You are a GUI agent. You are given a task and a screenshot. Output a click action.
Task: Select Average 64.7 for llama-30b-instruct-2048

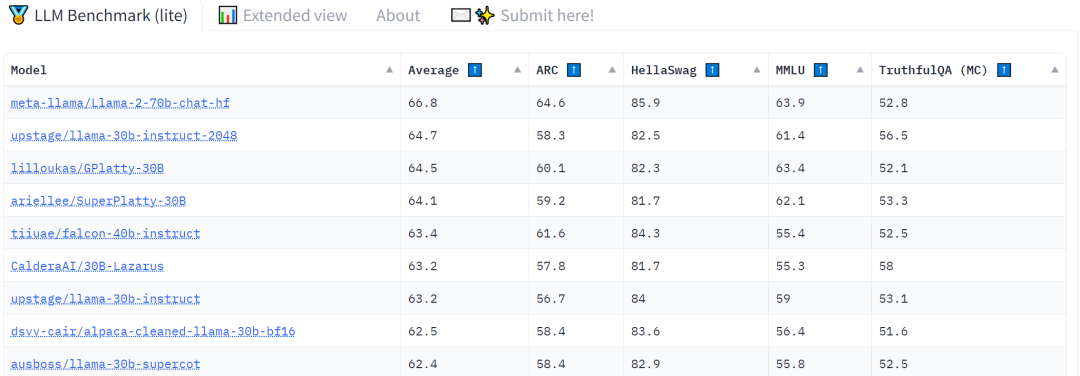coord(422,136)
